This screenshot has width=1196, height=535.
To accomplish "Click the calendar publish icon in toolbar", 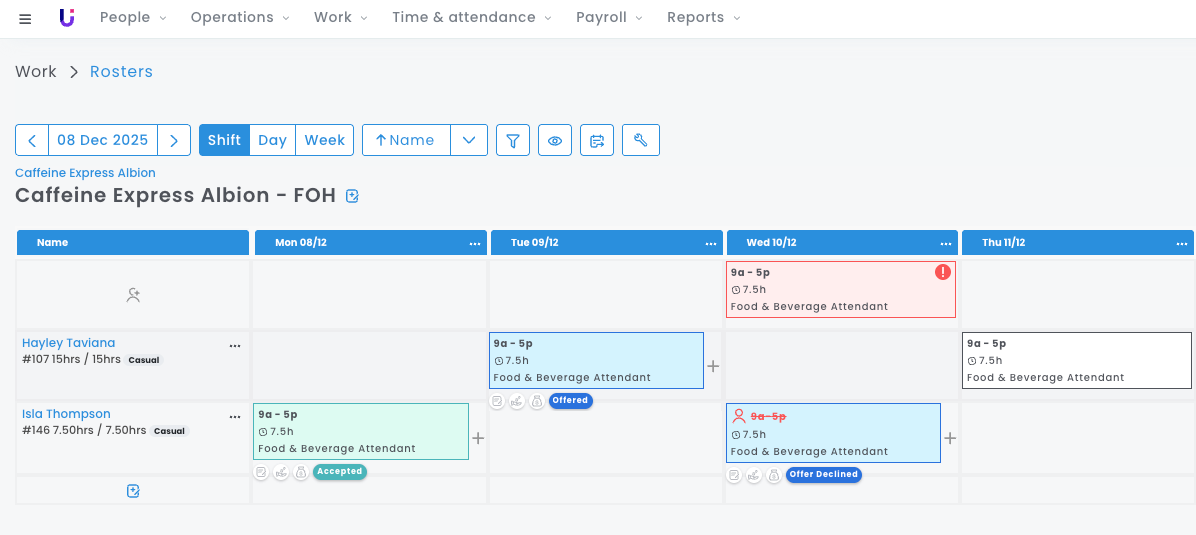I will 597,140.
